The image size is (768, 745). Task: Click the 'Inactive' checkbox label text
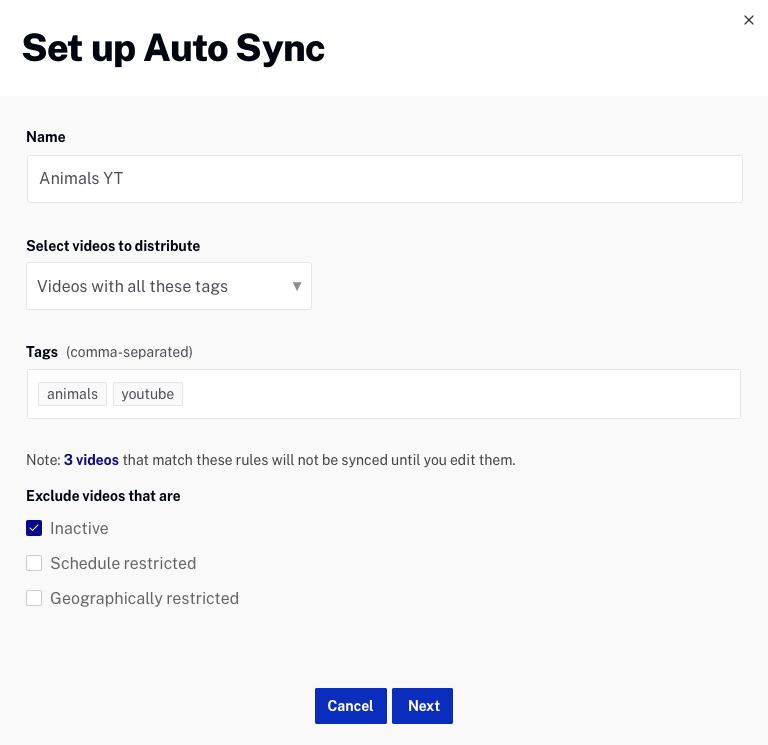click(79, 528)
